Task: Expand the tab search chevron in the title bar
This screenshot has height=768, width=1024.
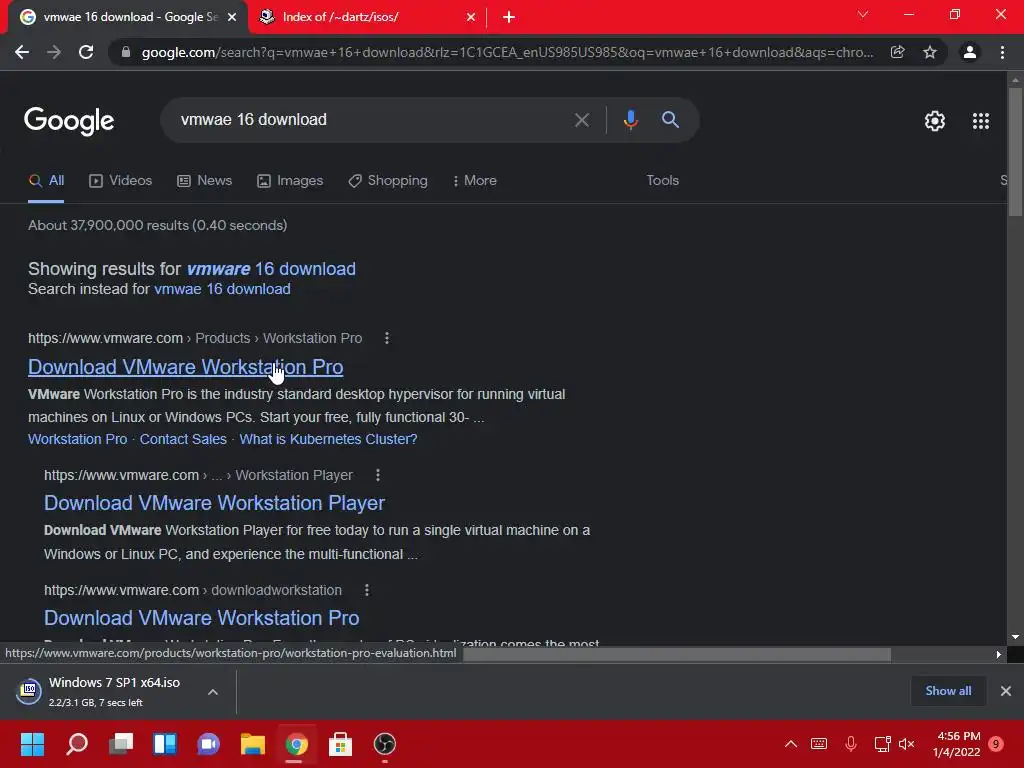Action: pos(863,14)
